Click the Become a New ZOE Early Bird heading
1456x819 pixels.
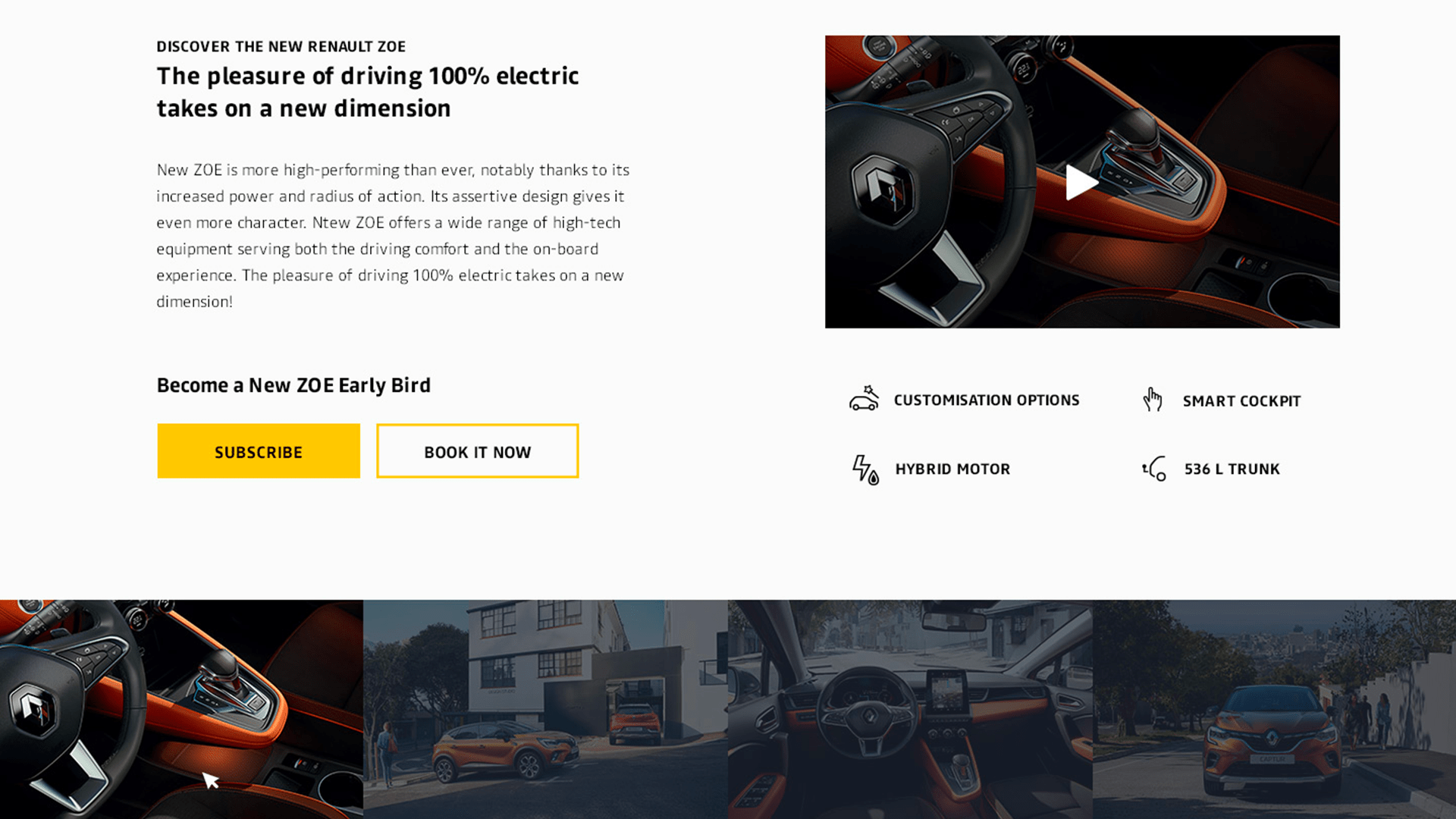coord(293,385)
